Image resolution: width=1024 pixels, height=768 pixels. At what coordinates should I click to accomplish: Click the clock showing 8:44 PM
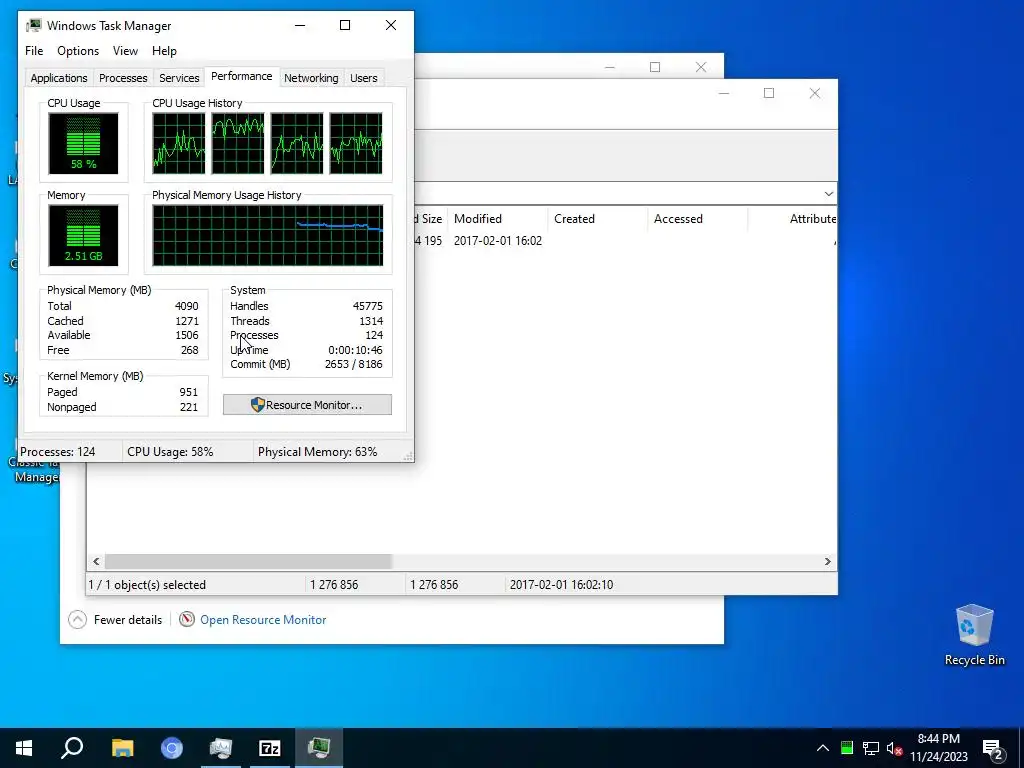click(938, 739)
